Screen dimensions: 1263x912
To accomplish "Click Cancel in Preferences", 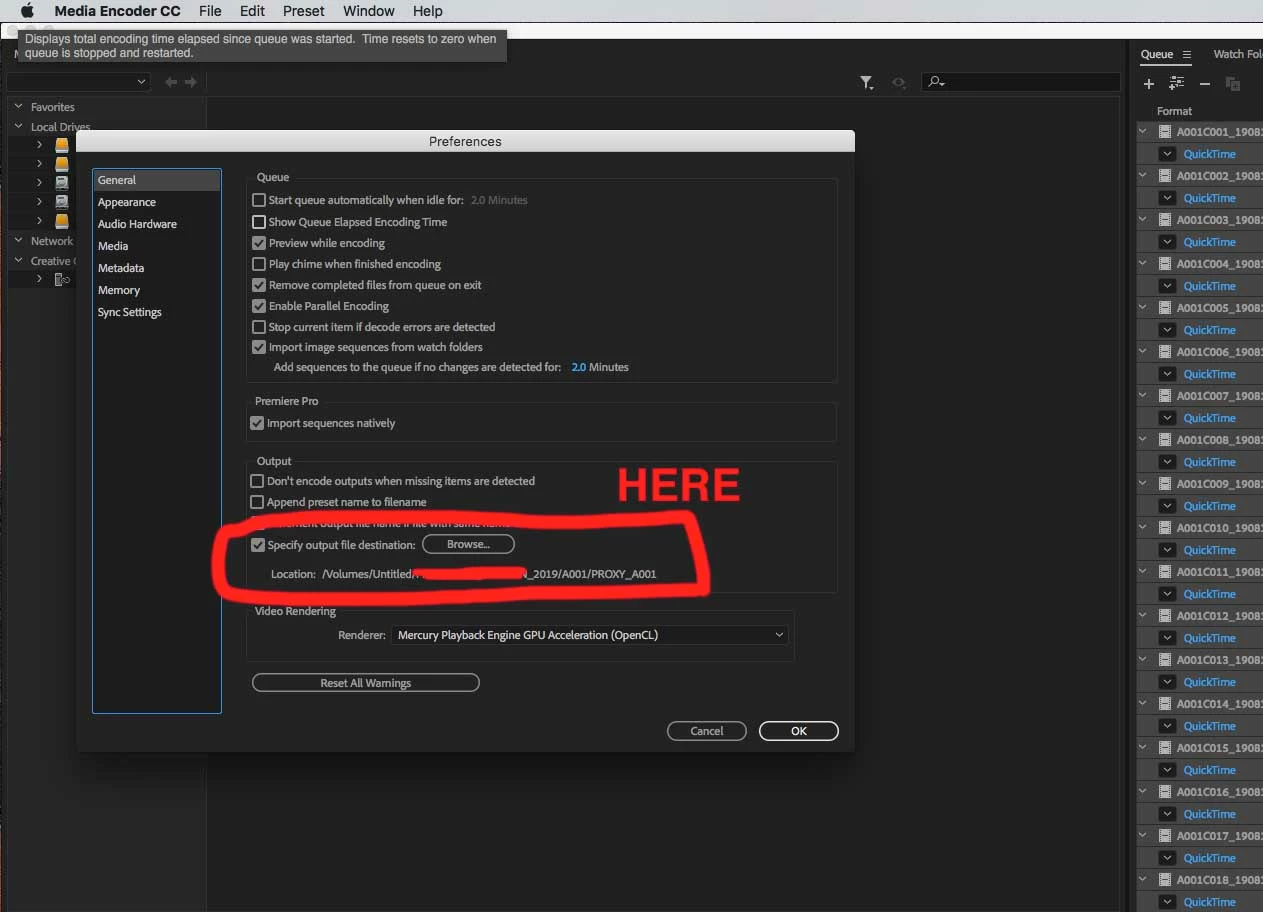I will 707,731.
